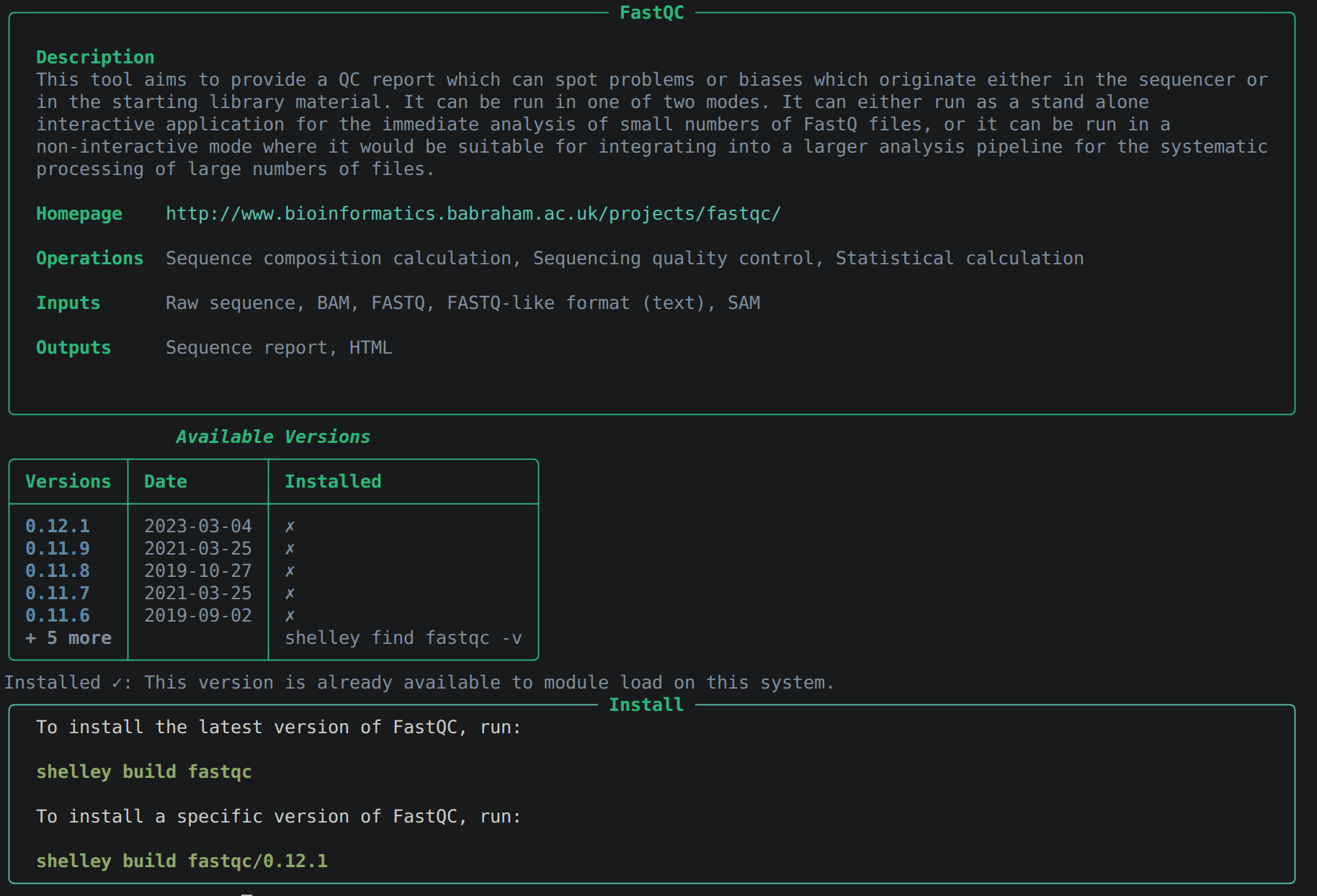Select version 0.11.6 in the table
Image resolution: width=1317 pixels, height=896 pixels.
(58, 616)
